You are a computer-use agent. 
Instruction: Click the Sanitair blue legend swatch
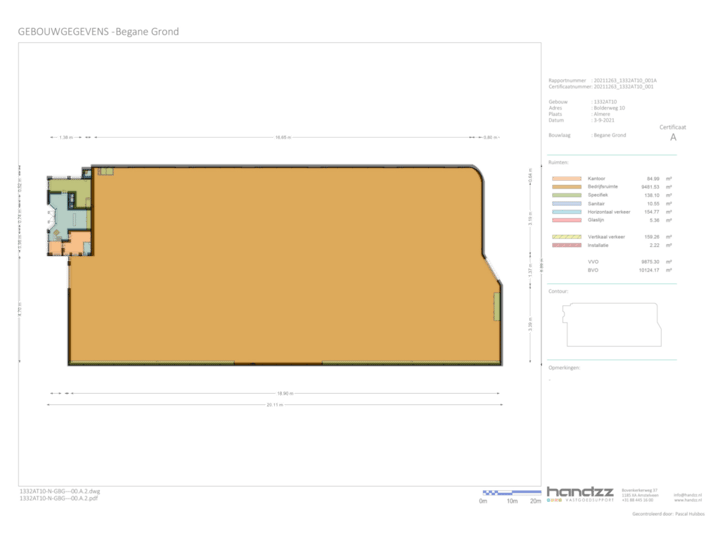tap(567, 201)
